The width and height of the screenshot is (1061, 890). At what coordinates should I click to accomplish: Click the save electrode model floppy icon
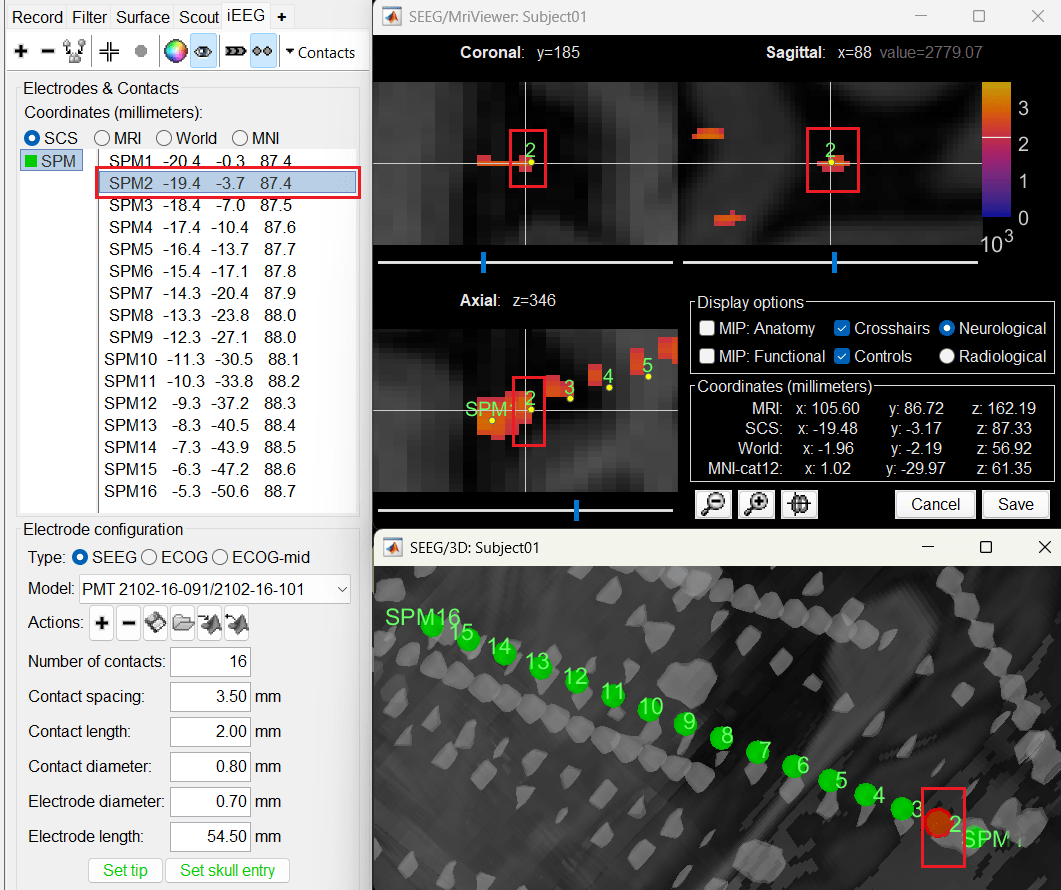(x=155, y=623)
